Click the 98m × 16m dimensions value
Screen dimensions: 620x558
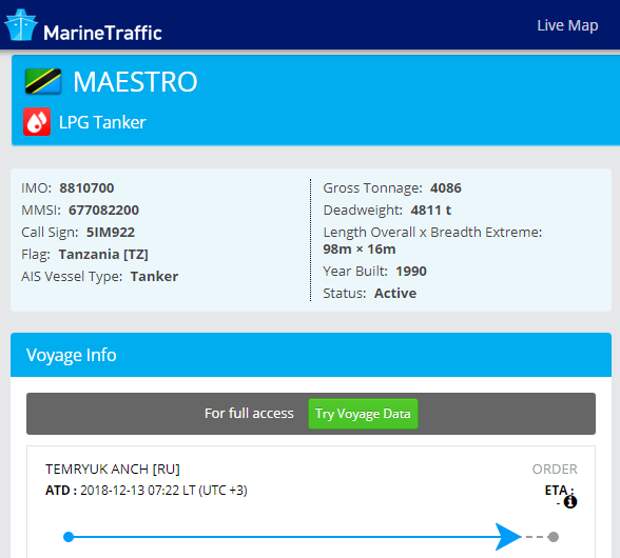coord(359,249)
